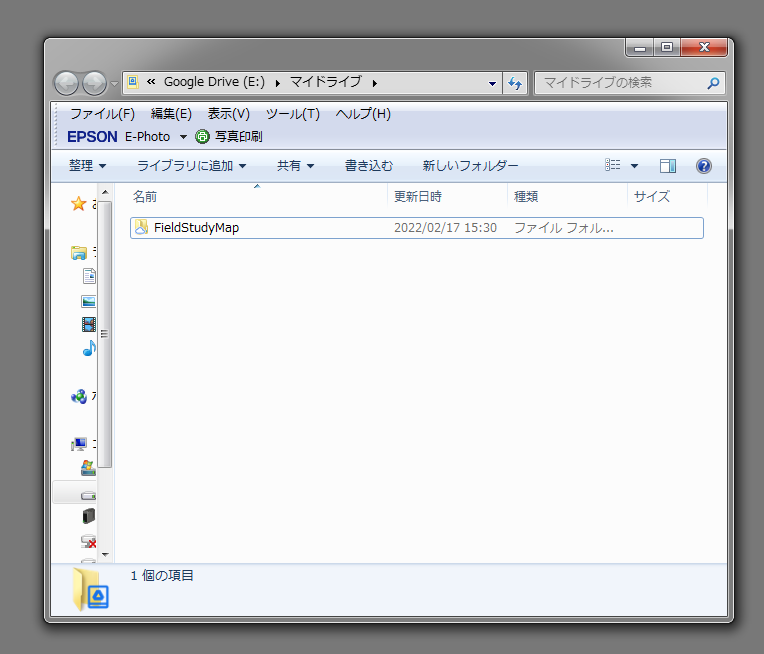Select Favorites star in navigation pane
The width and height of the screenshot is (764, 654).
78,204
